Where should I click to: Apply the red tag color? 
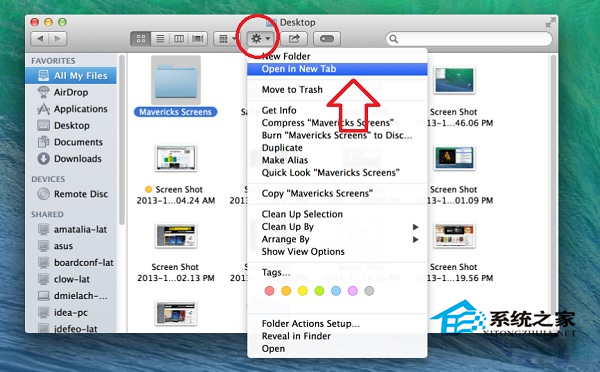(269, 291)
